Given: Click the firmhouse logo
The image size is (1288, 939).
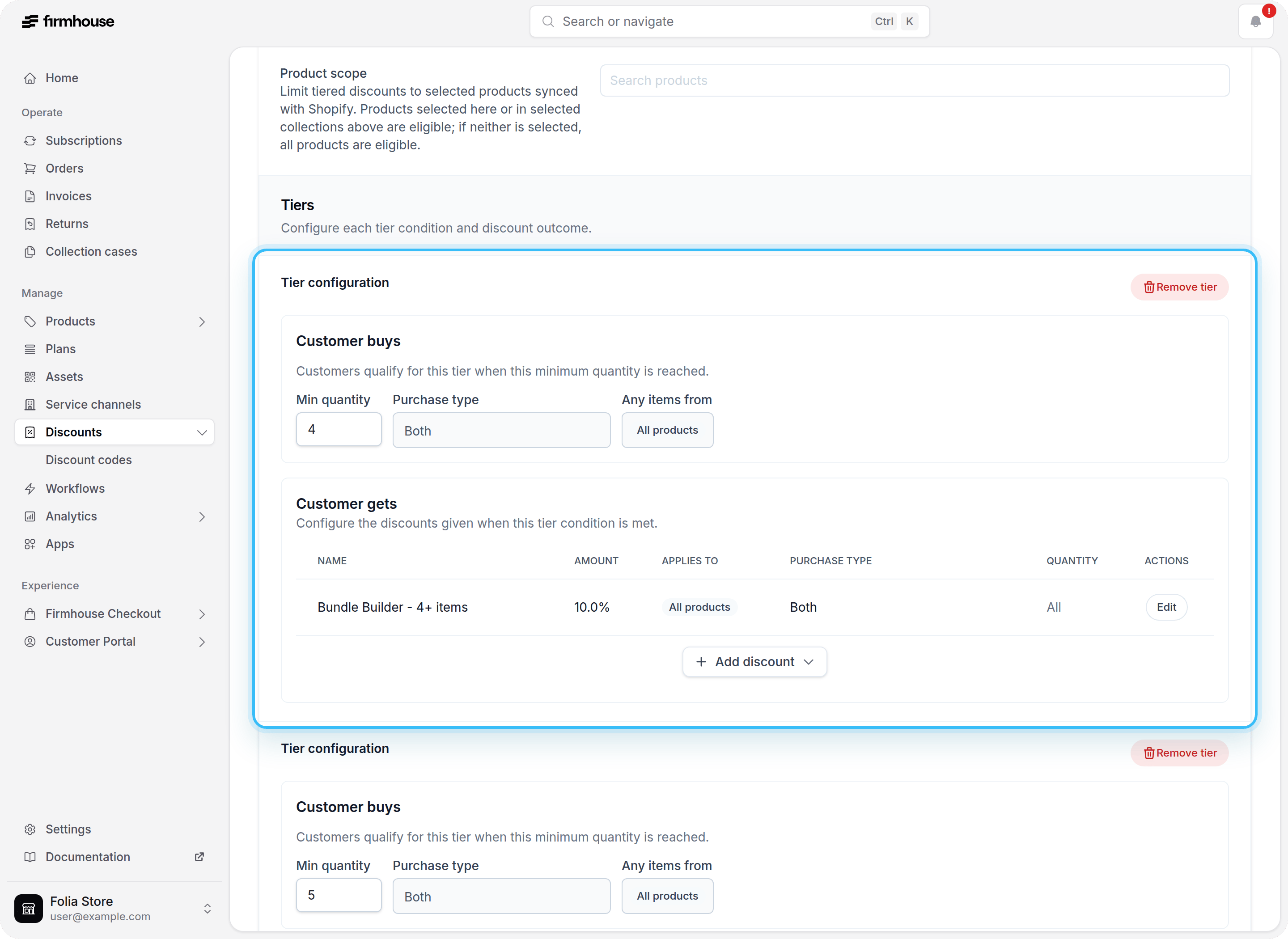Looking at the screenshot, I should (x=68, y=21).
